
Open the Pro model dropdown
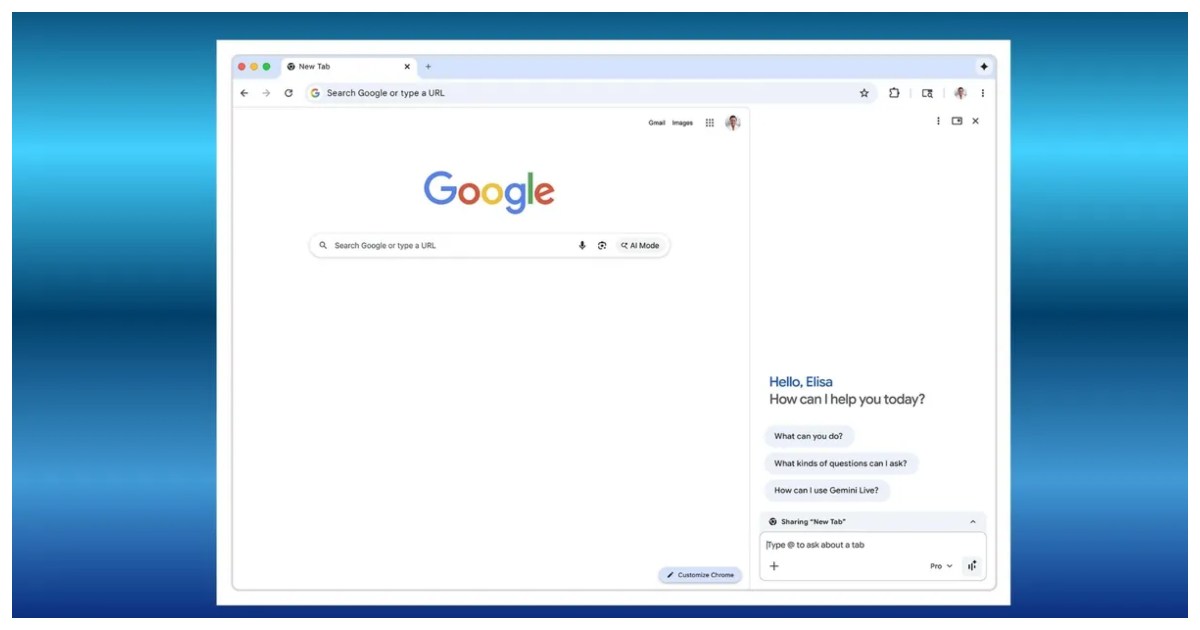click(941, 566)
